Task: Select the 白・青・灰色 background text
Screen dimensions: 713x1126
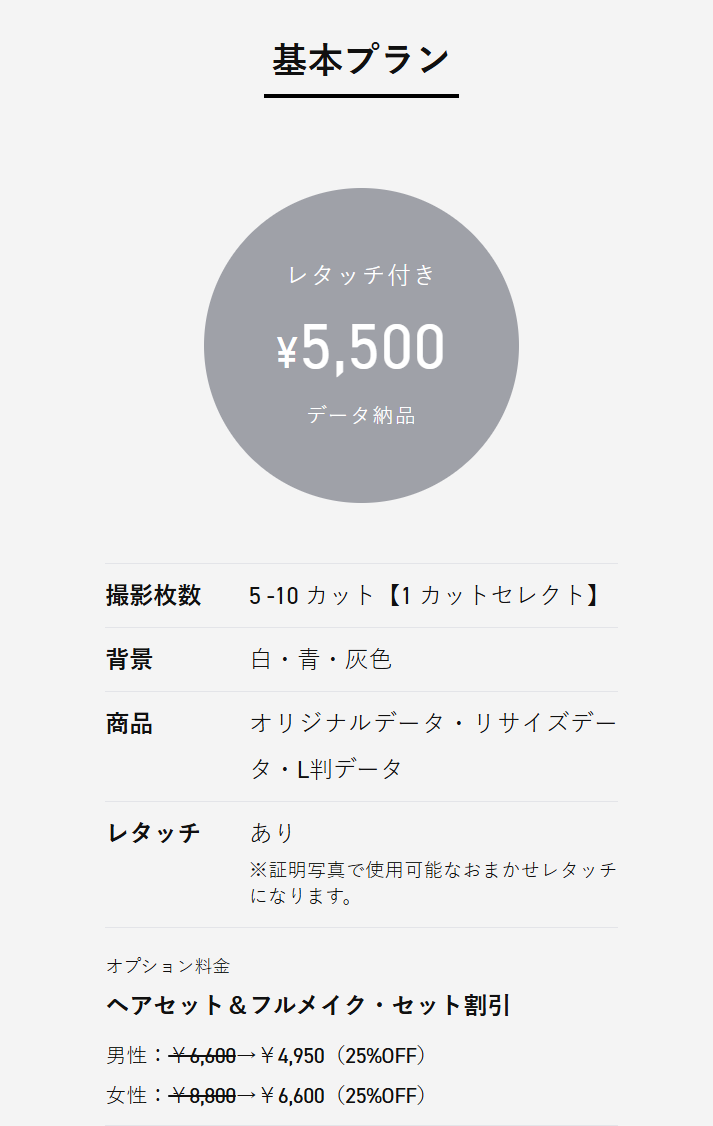Action: (321, 659)
